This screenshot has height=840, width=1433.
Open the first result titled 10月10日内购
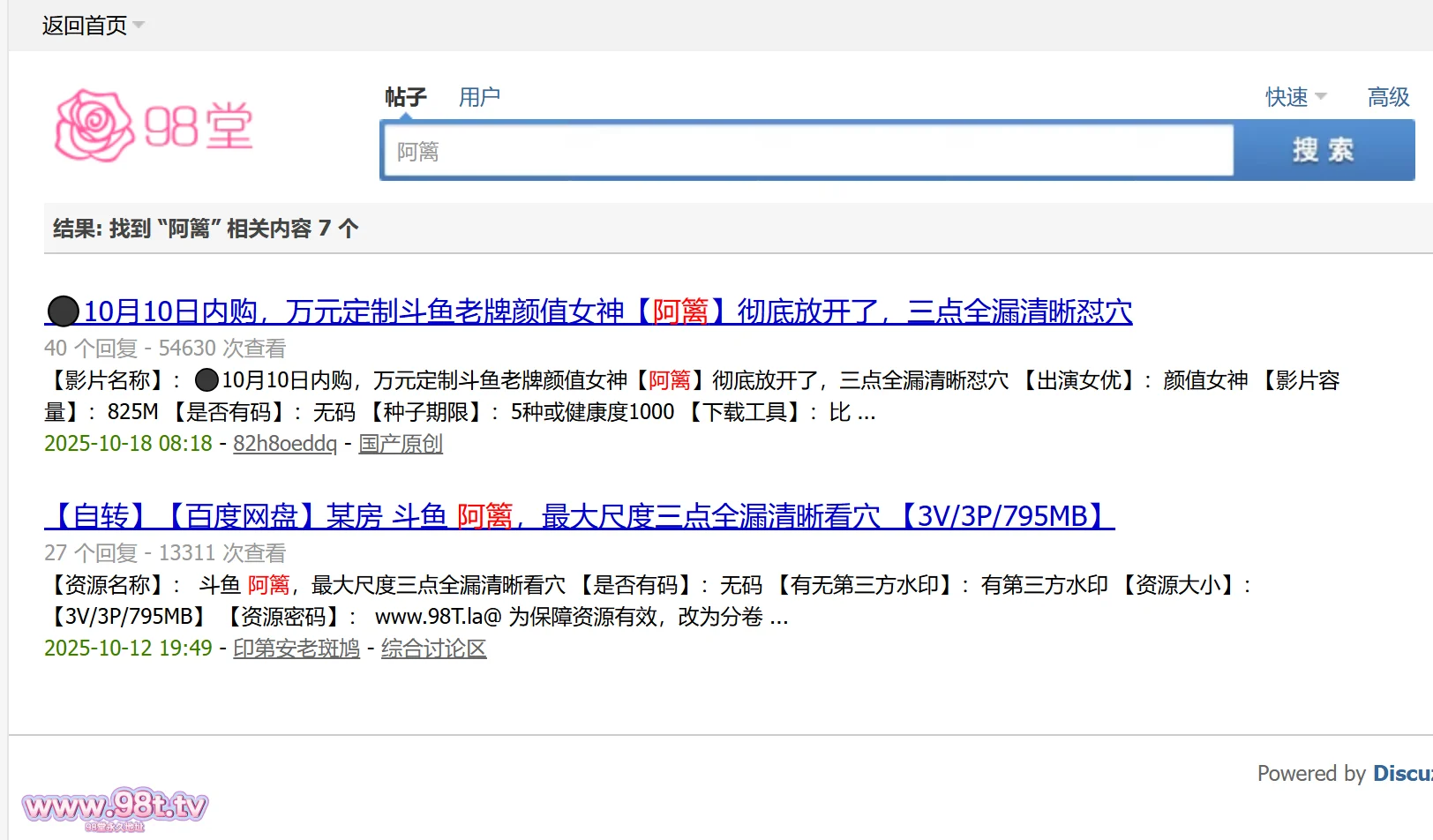click(607, 311)
